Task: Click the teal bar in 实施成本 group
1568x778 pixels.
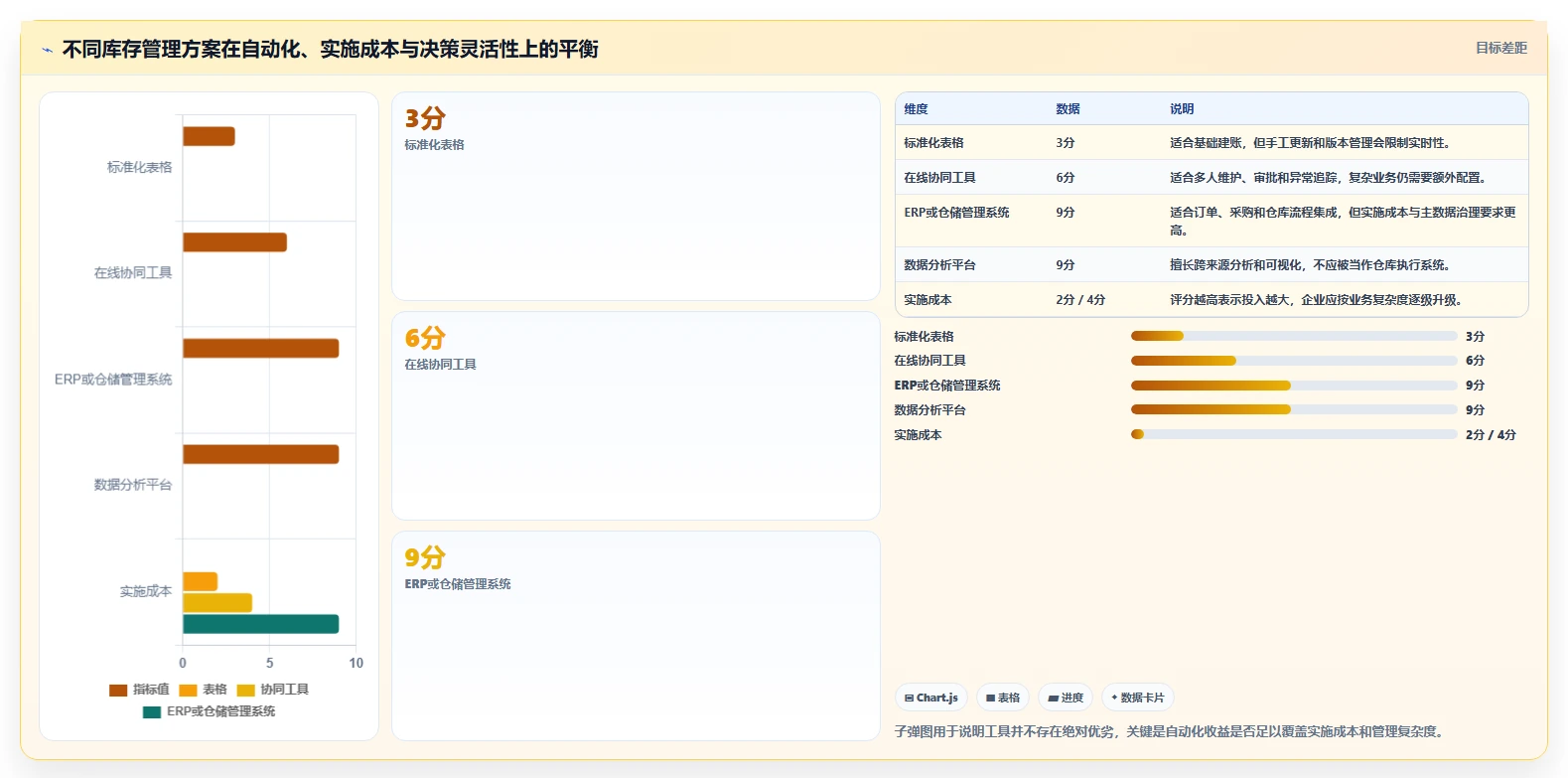Action: click(261, 624)
